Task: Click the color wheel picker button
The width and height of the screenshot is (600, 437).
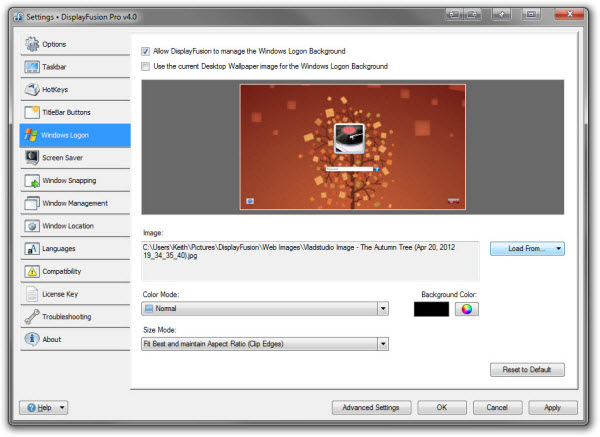Action: 467,309
